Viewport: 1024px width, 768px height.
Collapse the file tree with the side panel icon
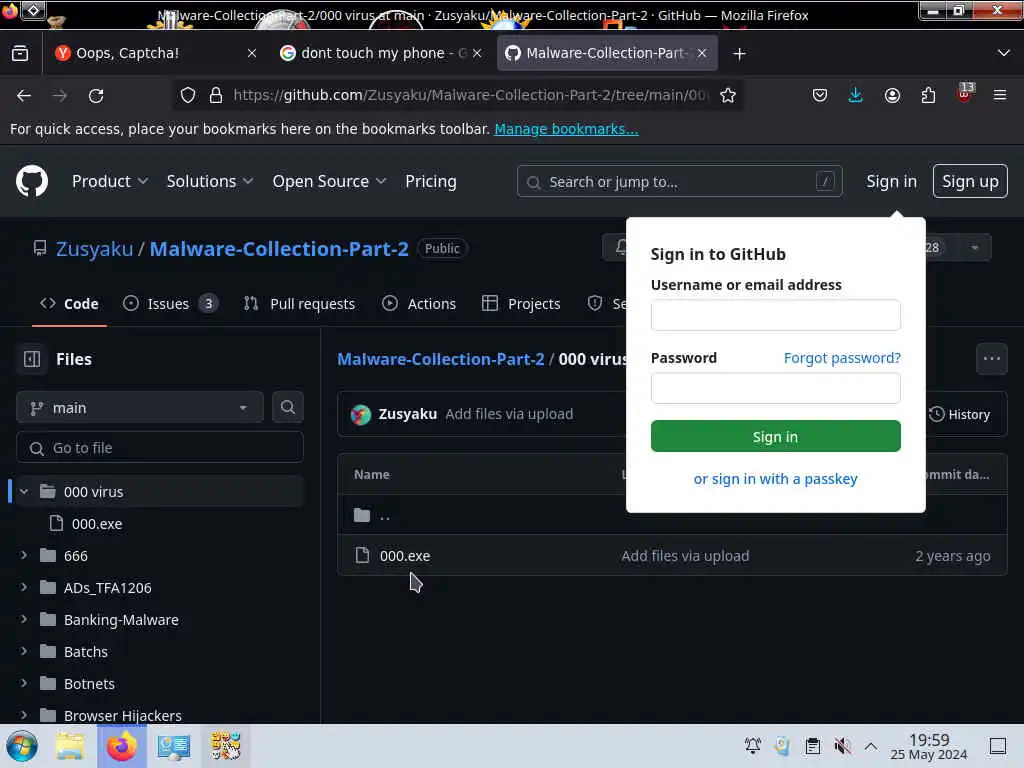(x=32, y=359)
